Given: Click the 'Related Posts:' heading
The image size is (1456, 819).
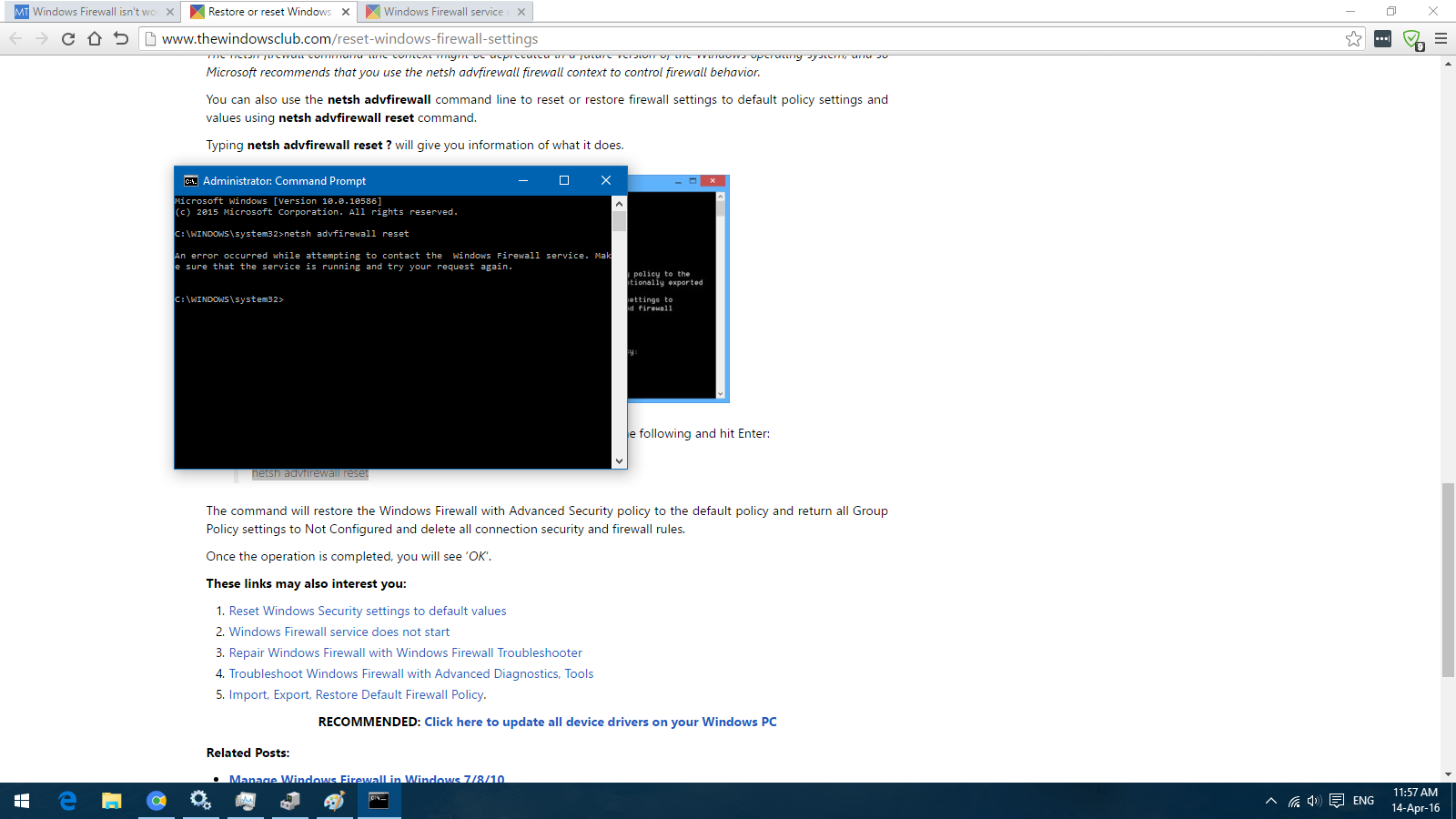Looking at the screenshot, I should (x=248, y=753).
